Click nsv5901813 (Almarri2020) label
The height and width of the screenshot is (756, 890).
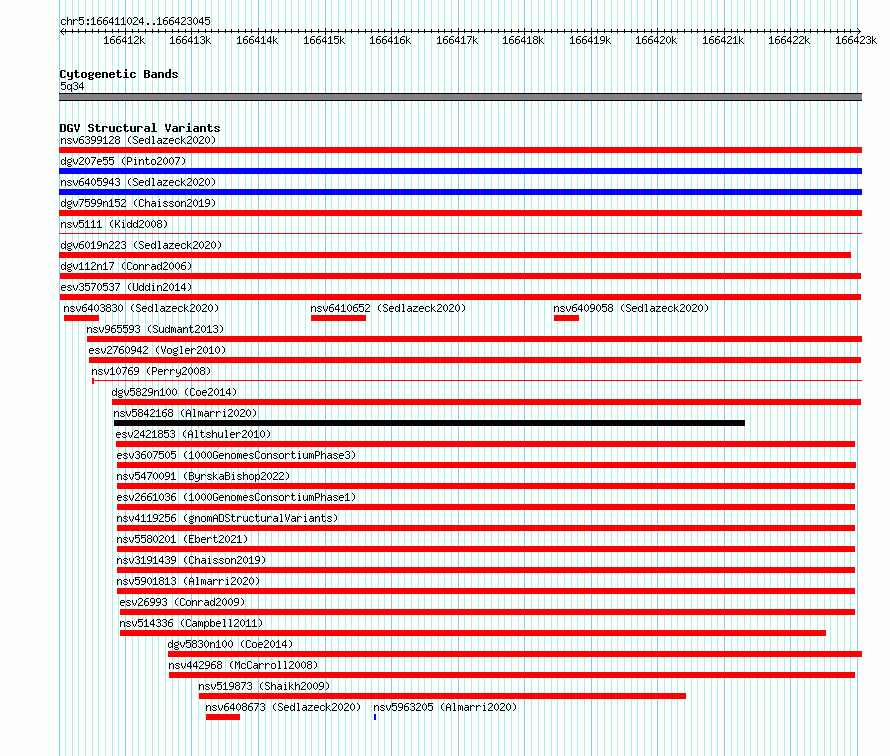(188, 581)
